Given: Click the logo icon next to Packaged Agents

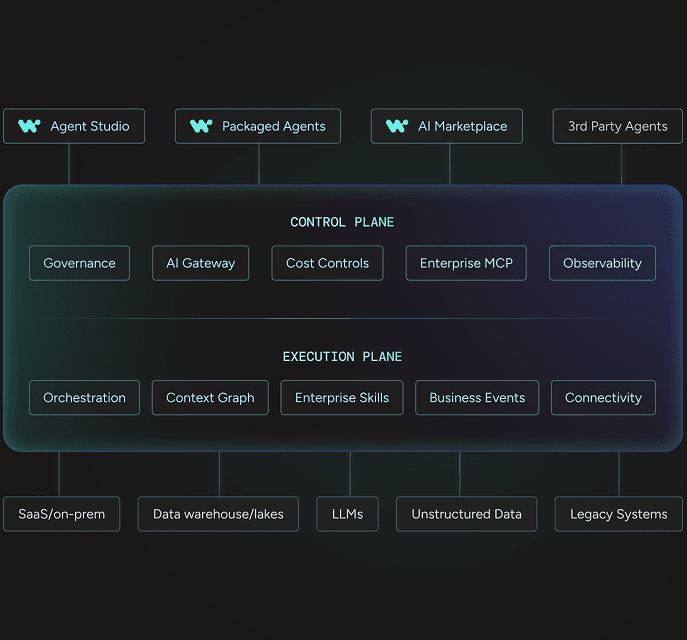Looking at the screenshot, I should click(201, 126).
